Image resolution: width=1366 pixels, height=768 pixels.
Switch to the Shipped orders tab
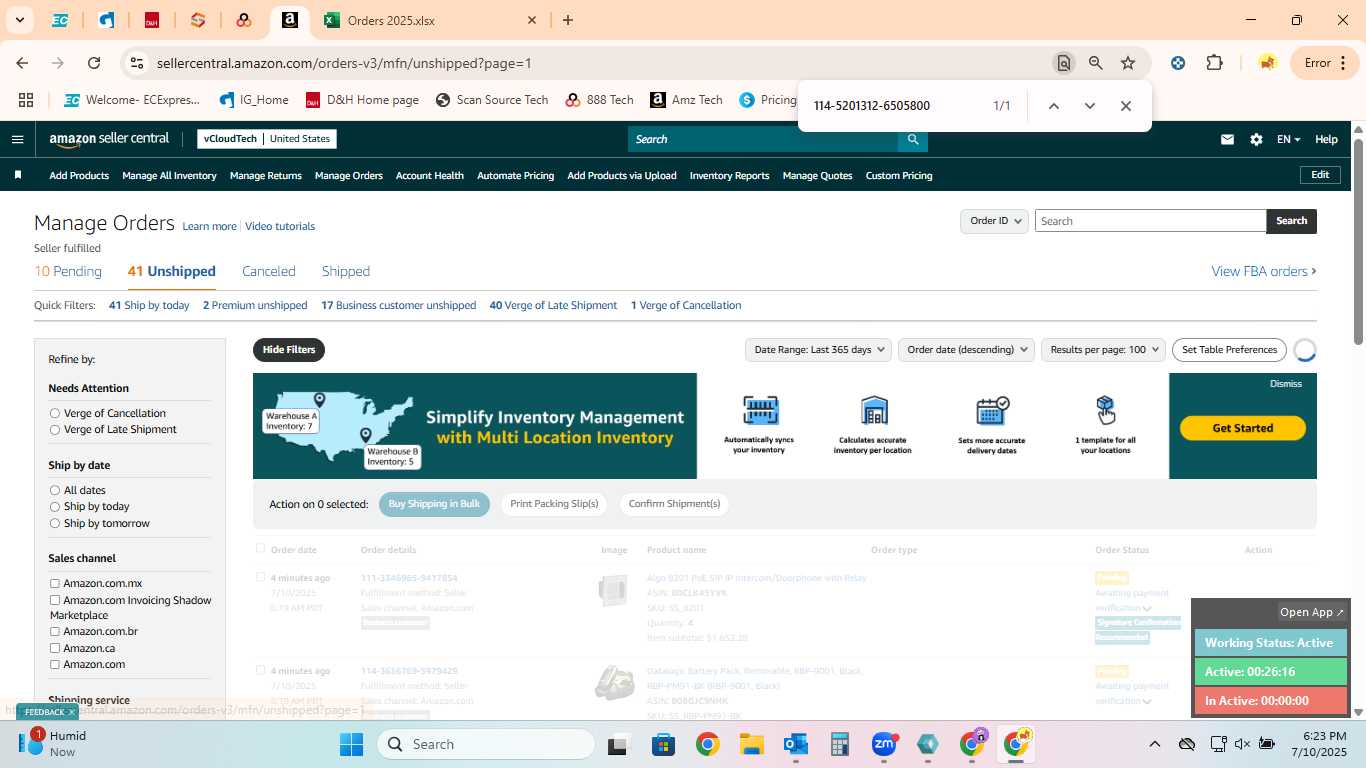pyautogui.click(x=346, y=271)
